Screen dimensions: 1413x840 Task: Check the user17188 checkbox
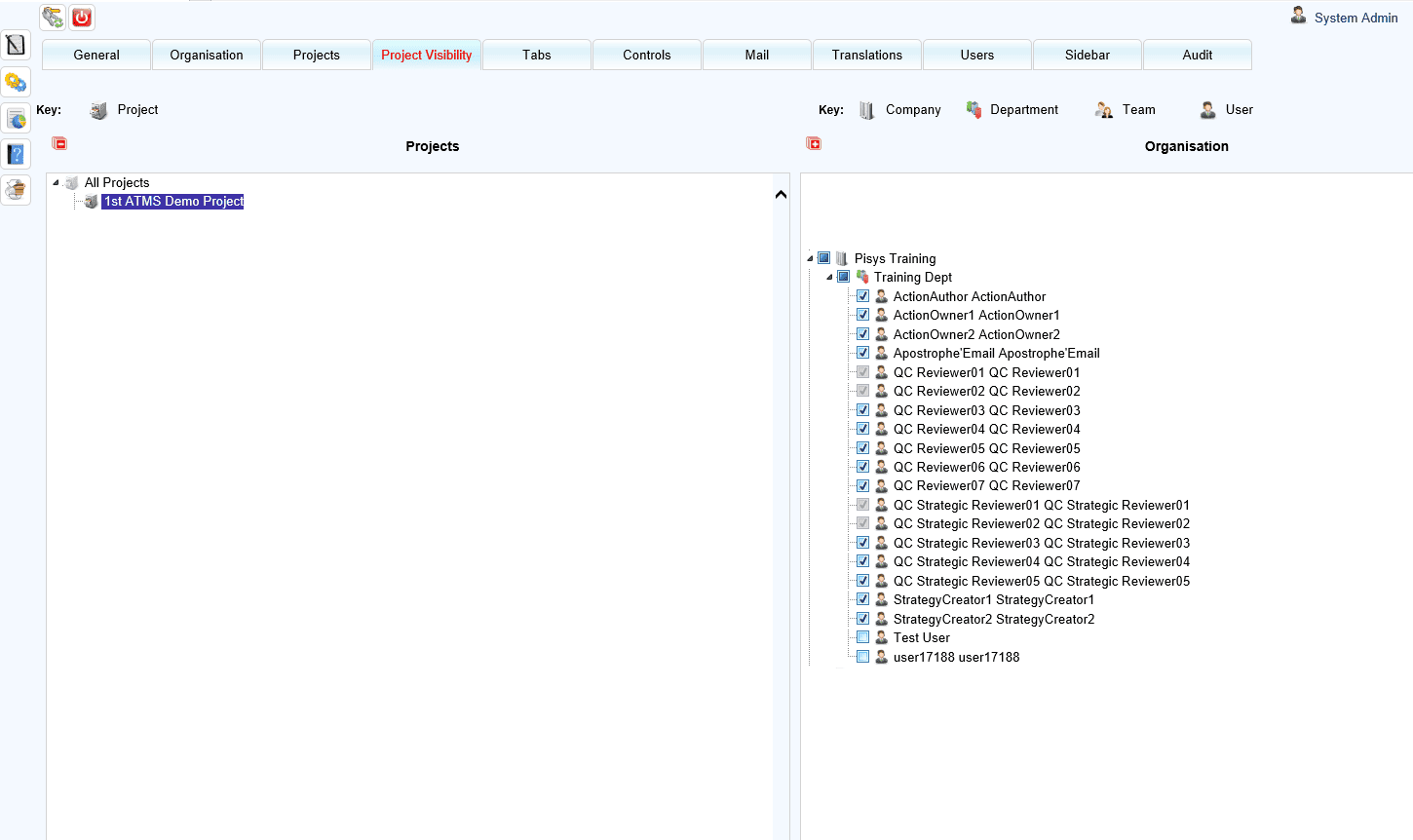tap(862, 657)
